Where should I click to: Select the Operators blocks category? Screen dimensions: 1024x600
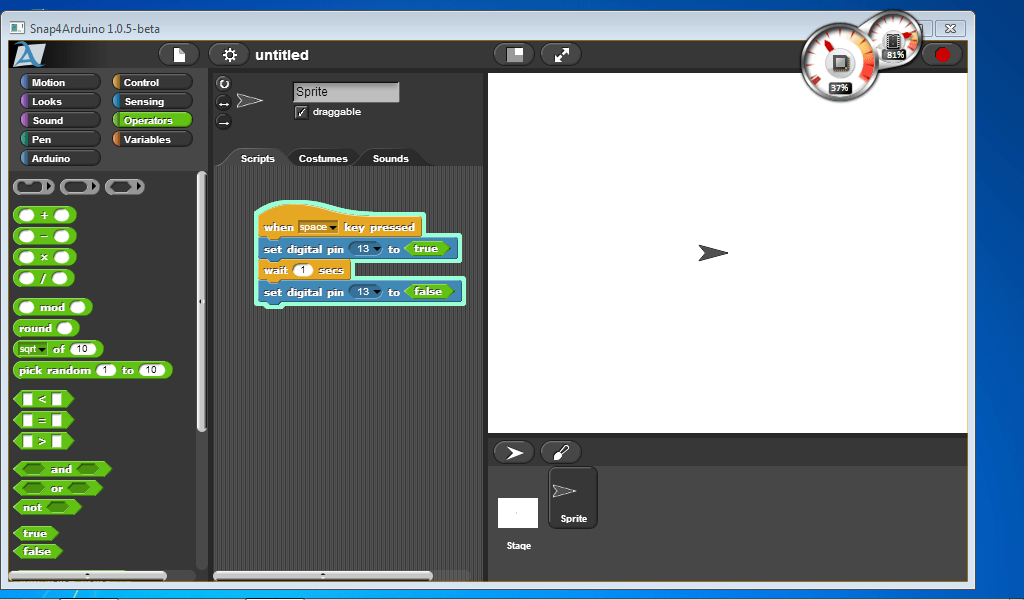point(152,120)
